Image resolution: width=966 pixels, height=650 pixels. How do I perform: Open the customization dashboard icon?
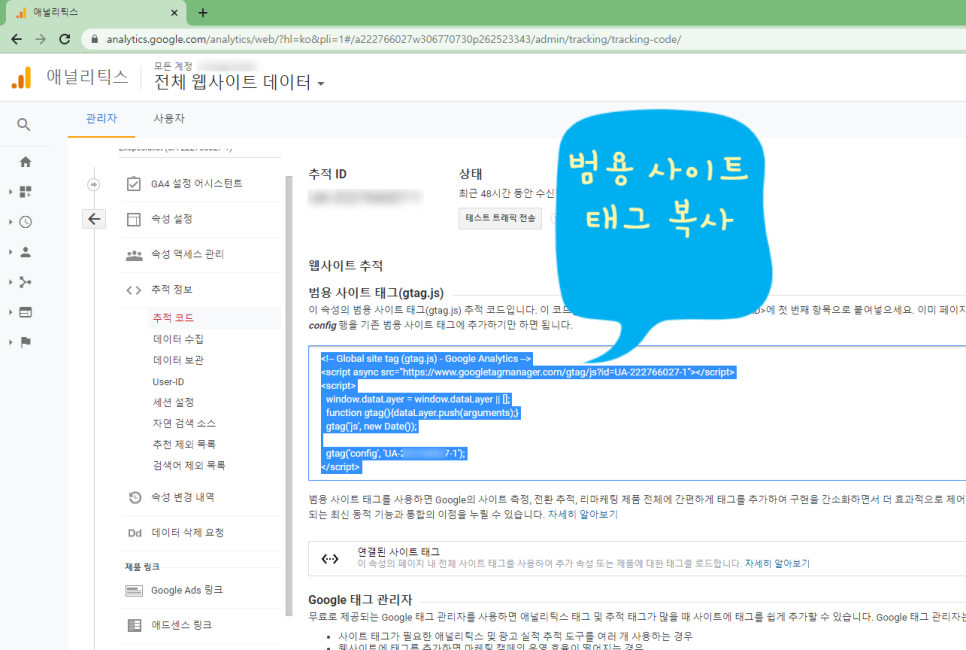[25, 192]
